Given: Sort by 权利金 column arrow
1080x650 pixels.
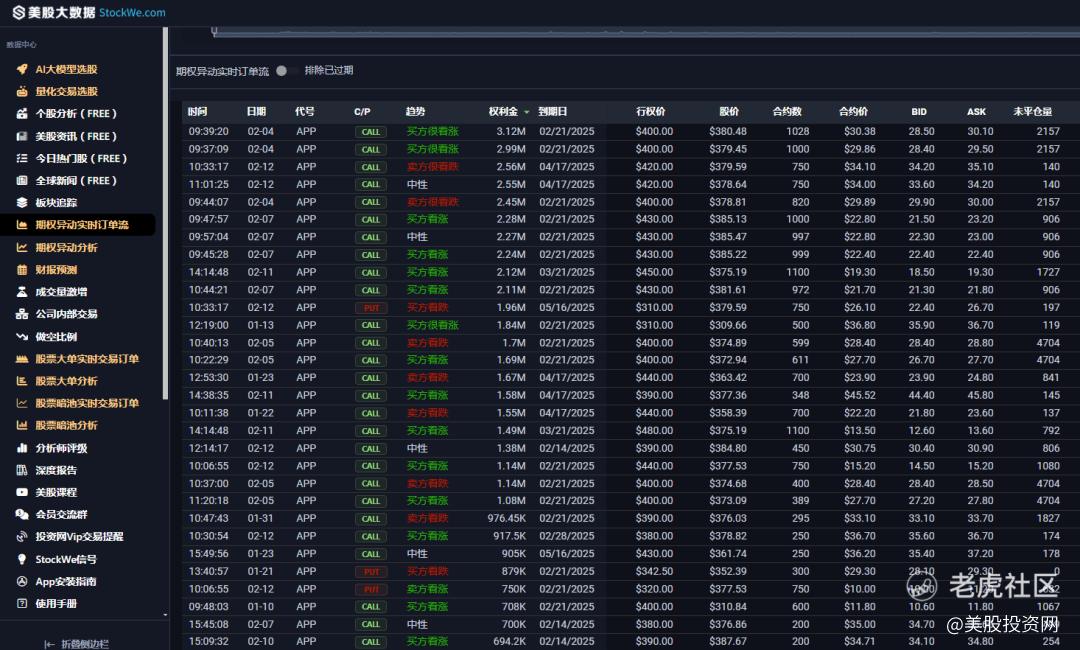Looking at the screenshot, I should tap(527, 112).
